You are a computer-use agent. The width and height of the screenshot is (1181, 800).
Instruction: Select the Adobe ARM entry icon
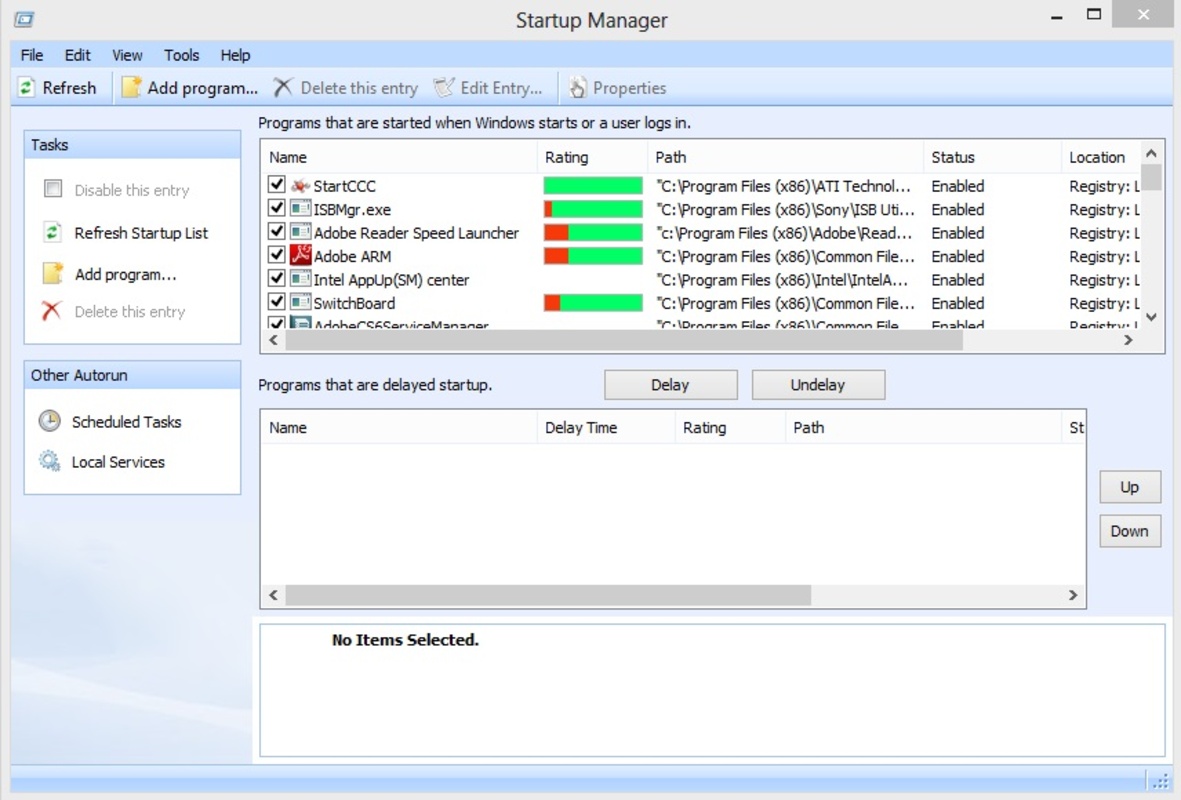pos(300,256)
